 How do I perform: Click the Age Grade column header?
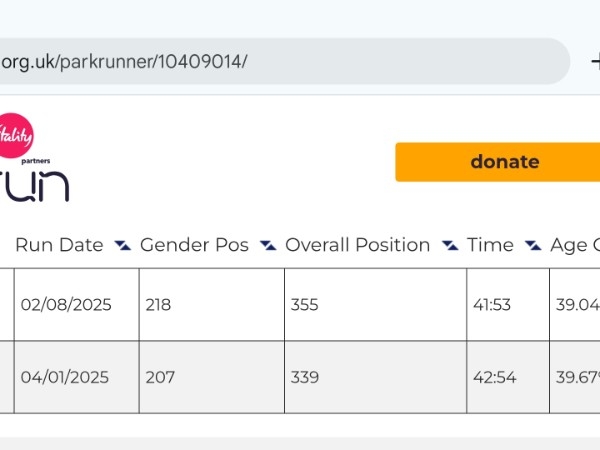(575, 246)
